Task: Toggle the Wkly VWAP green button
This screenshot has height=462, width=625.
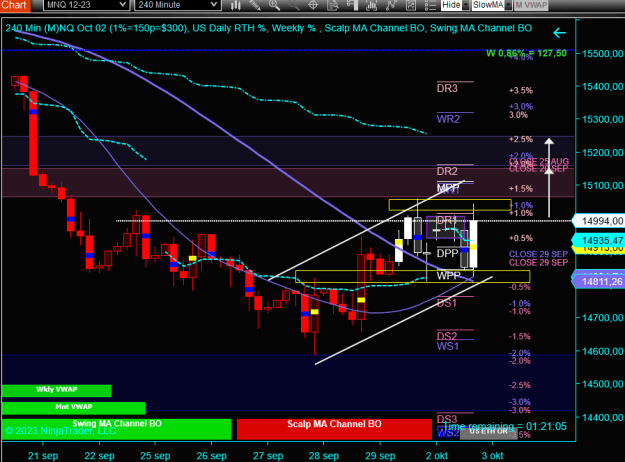Action: [x=57, y=390]
